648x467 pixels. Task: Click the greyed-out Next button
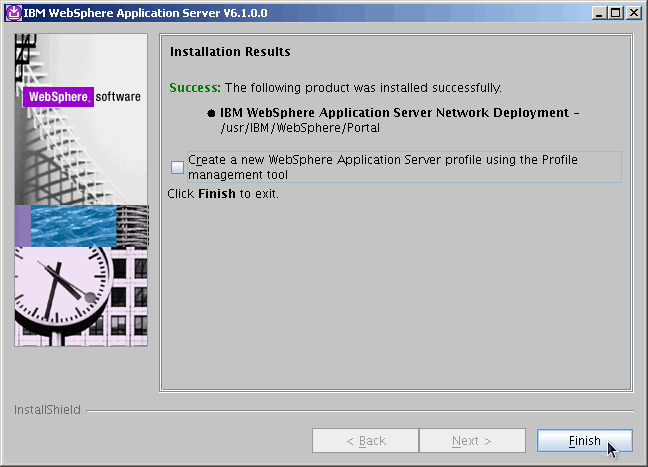(x=472, y=441)
